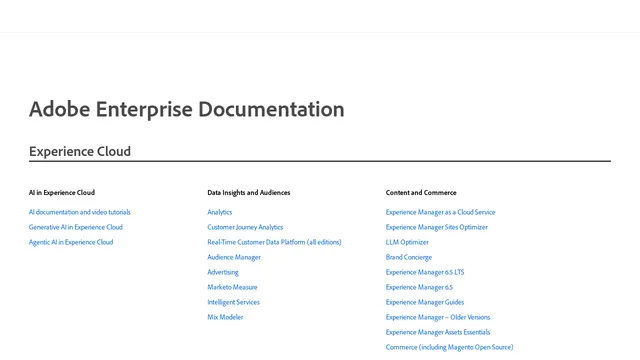This screenshot has width=640, height=360.
Task: Open the Analytics documentation link
Action: 220,212
